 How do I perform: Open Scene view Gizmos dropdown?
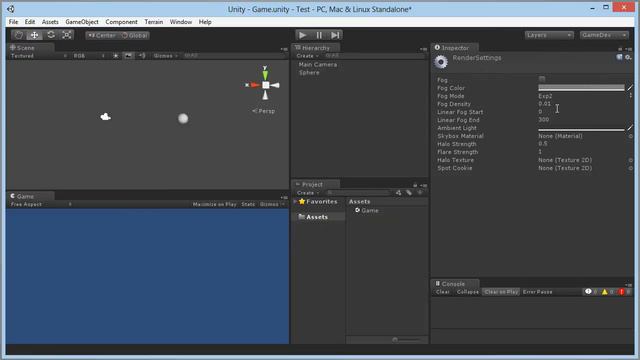point(165,56)
